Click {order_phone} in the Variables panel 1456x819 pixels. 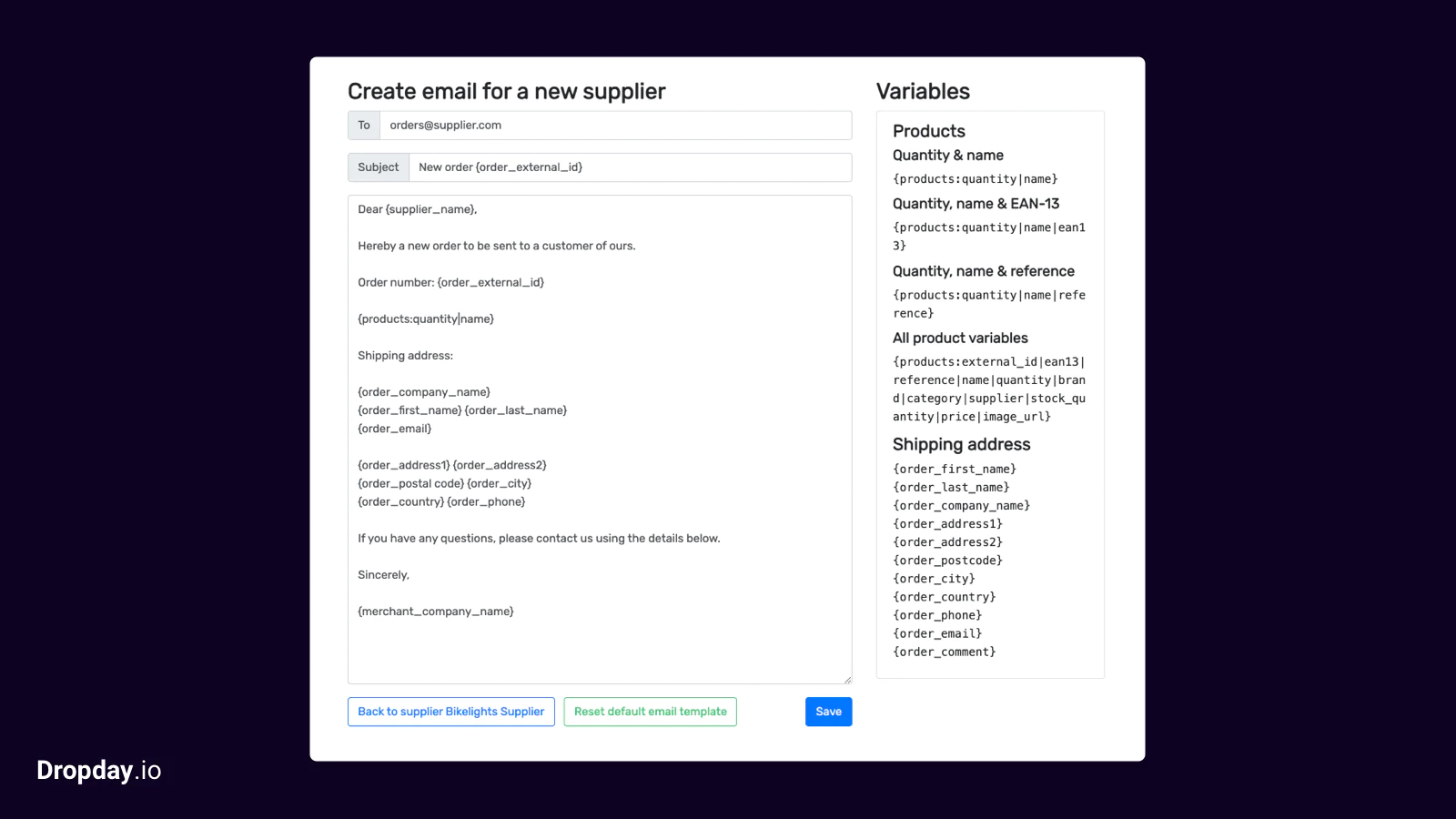point(937,615)
